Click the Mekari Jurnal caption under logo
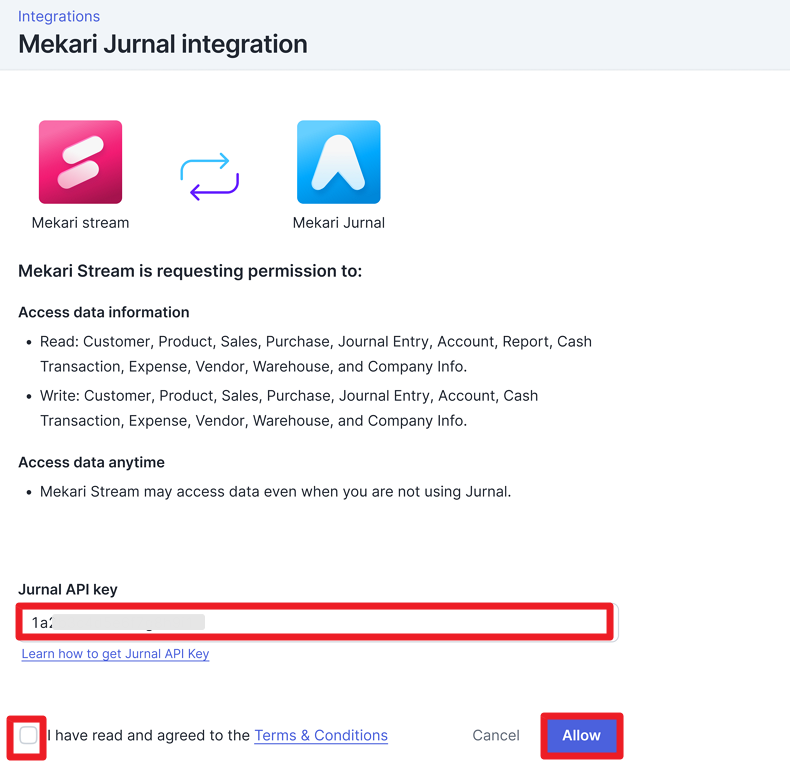Screen dimensions: 790x784 click(x=339, y=223)
